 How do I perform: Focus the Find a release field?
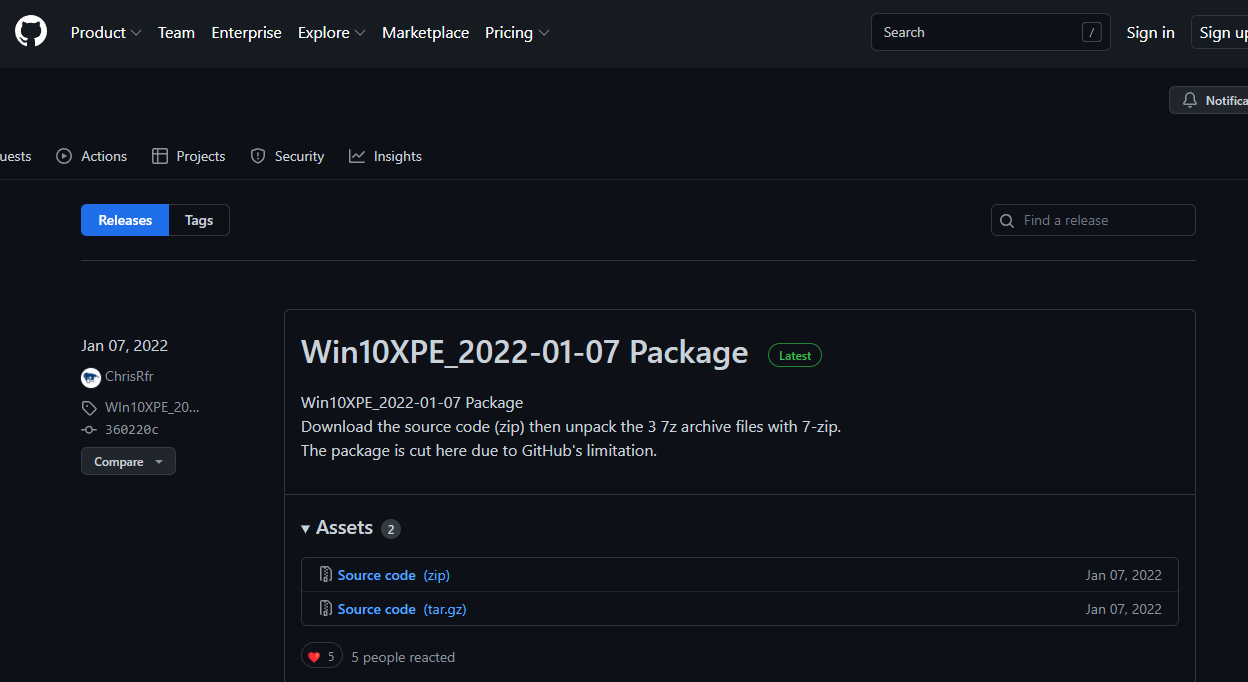pos(1093,220)
